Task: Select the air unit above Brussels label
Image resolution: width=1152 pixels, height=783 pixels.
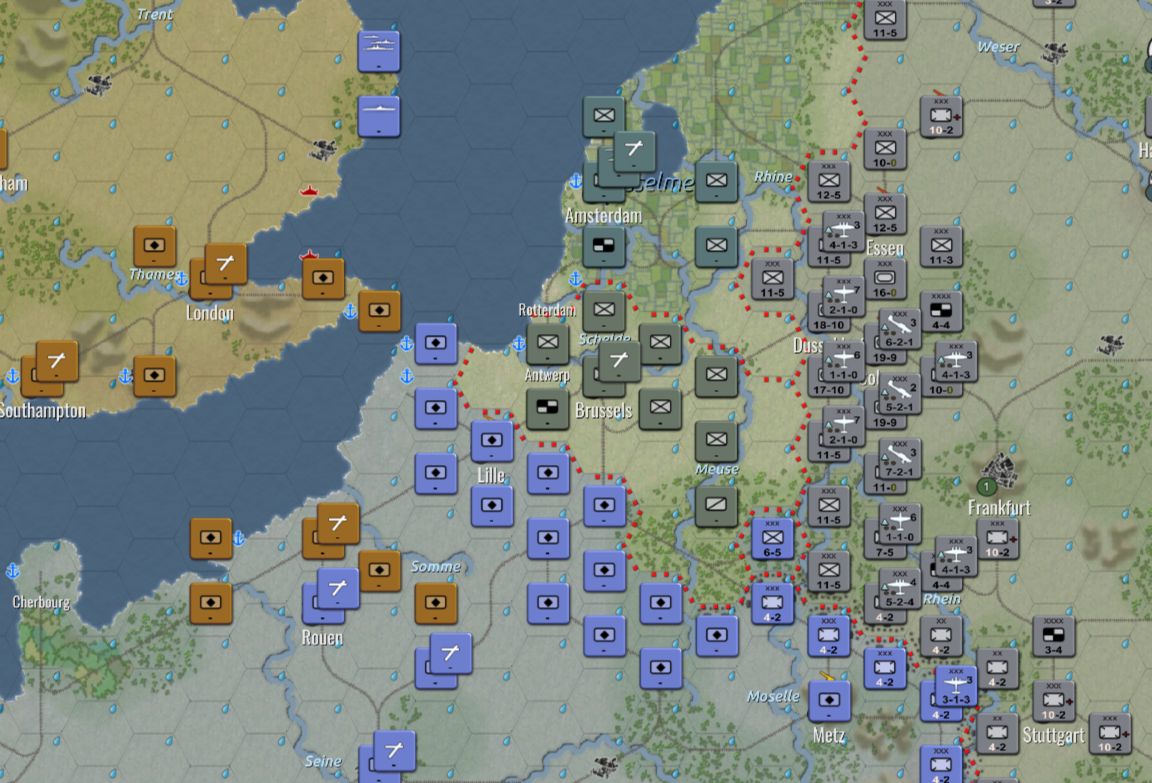Action: [x=619, y=361]
